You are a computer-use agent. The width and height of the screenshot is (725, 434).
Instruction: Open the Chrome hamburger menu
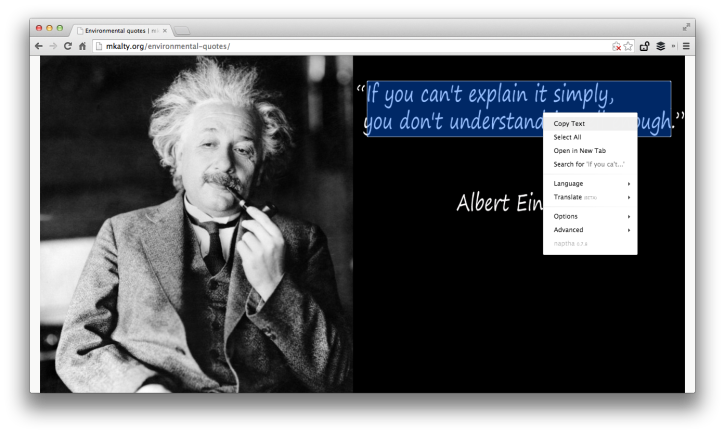686,46
